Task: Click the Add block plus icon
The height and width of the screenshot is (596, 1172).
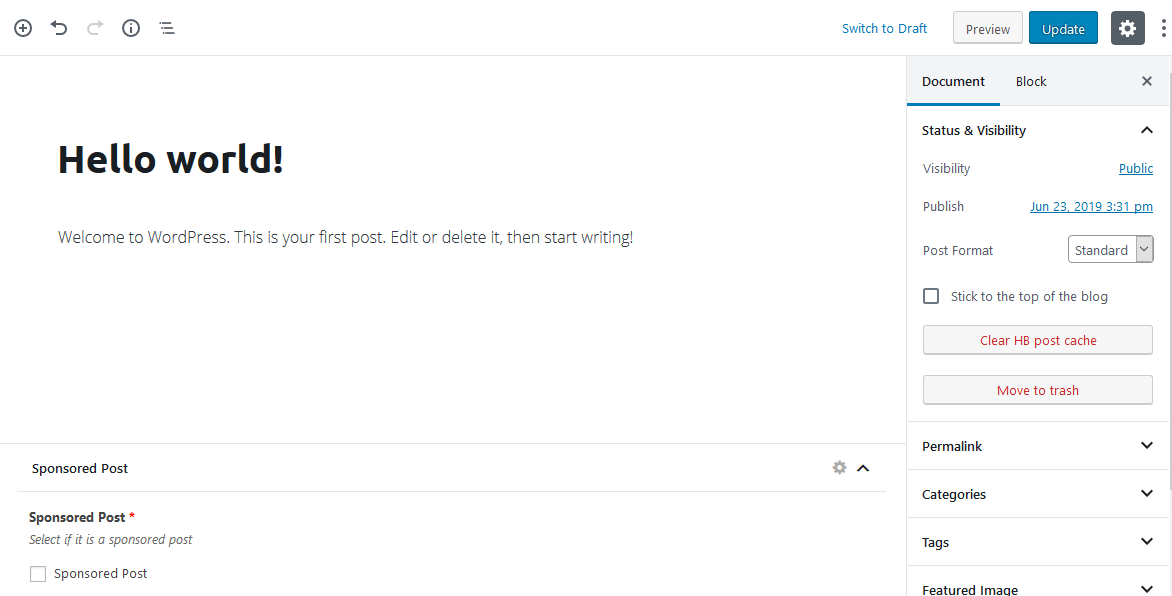Action: click(23, 28)
